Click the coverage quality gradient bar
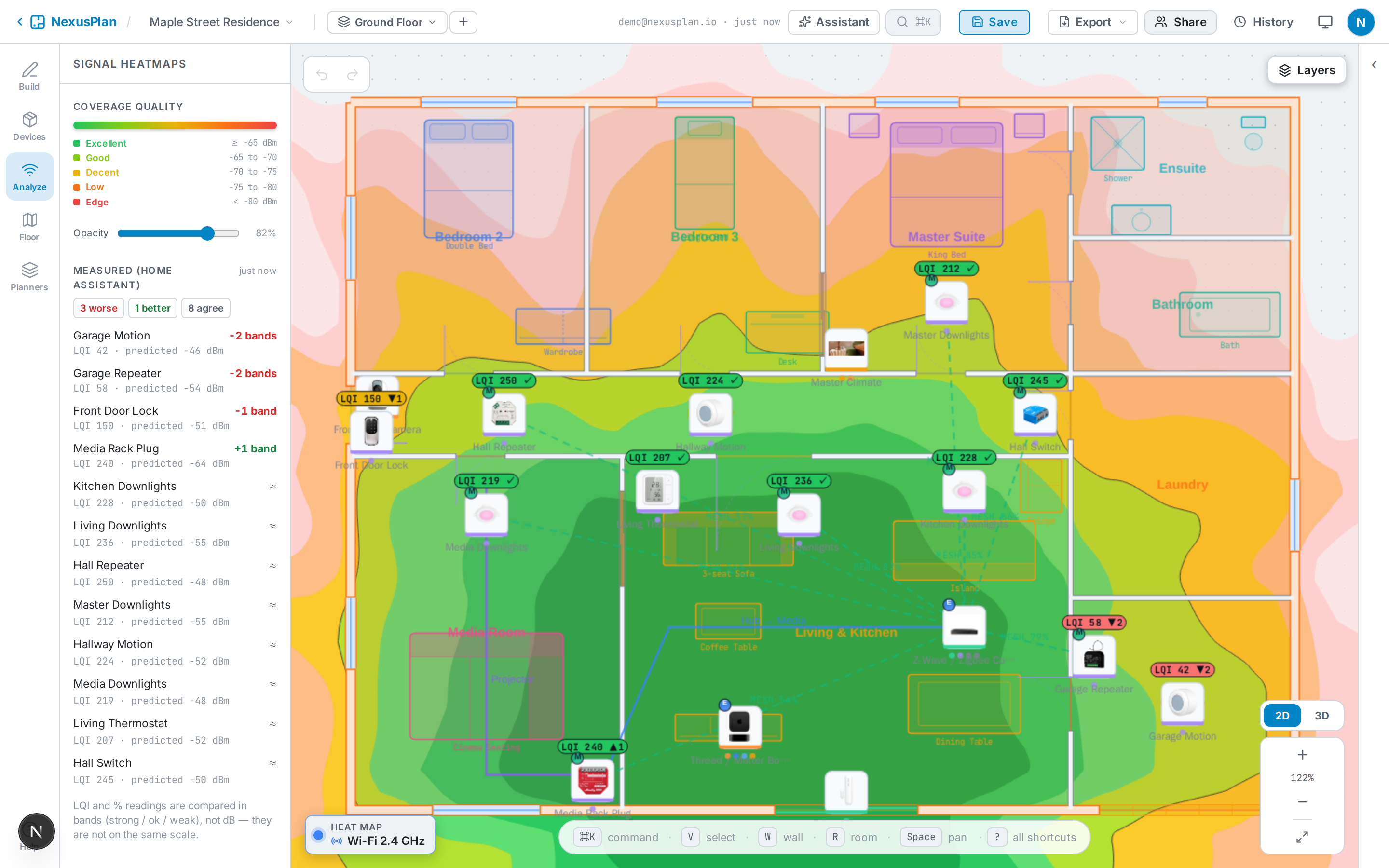 (175, 126)
